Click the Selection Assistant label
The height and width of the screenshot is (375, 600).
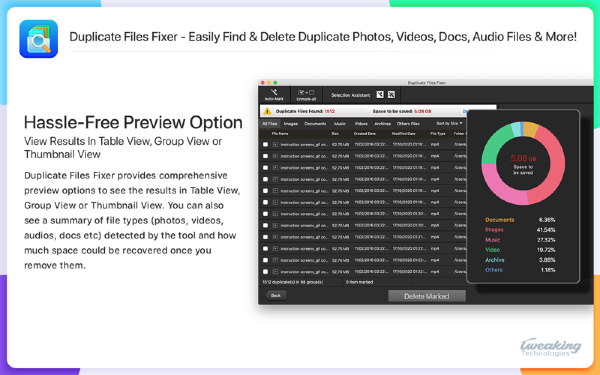tap(351, 95)
